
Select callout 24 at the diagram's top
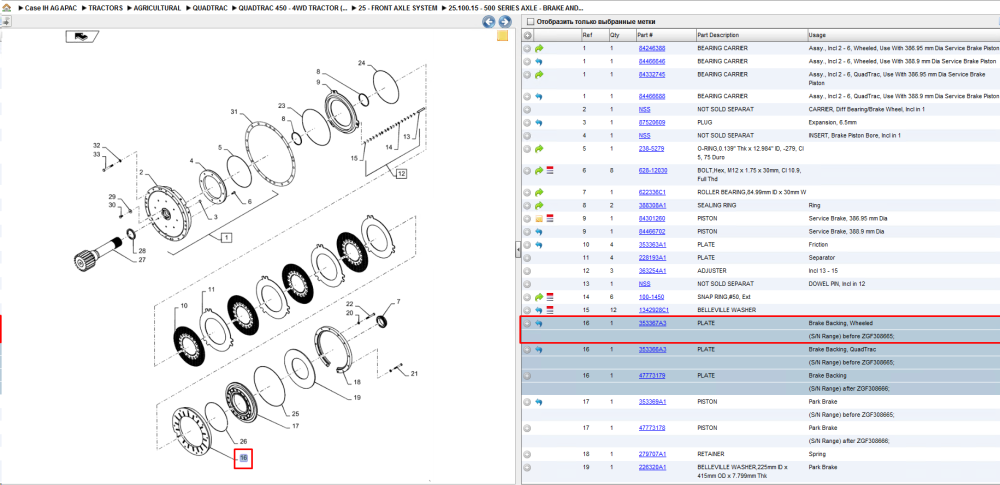point(362,63)
